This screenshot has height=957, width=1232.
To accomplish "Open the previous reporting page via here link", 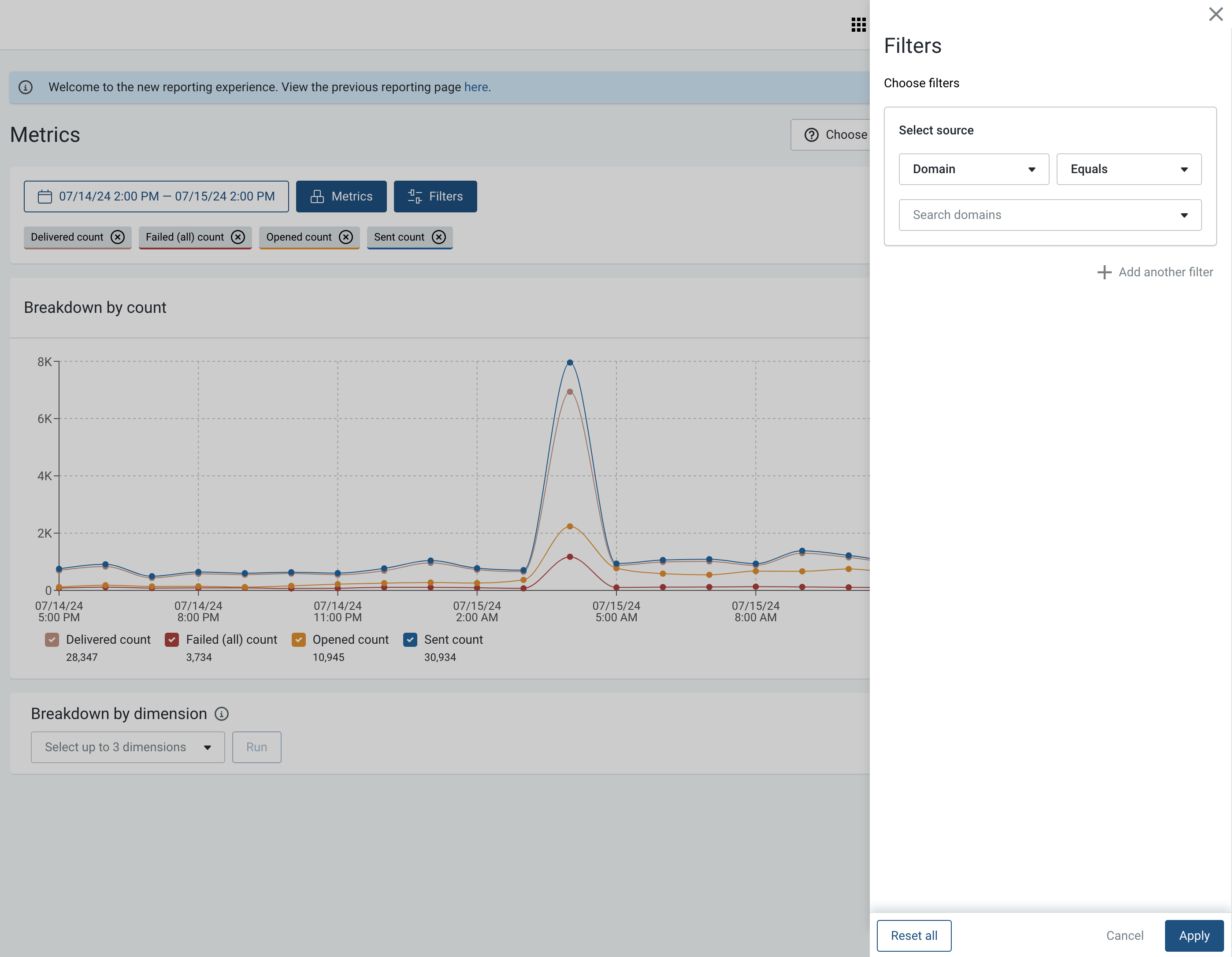I will click(475, 87).
